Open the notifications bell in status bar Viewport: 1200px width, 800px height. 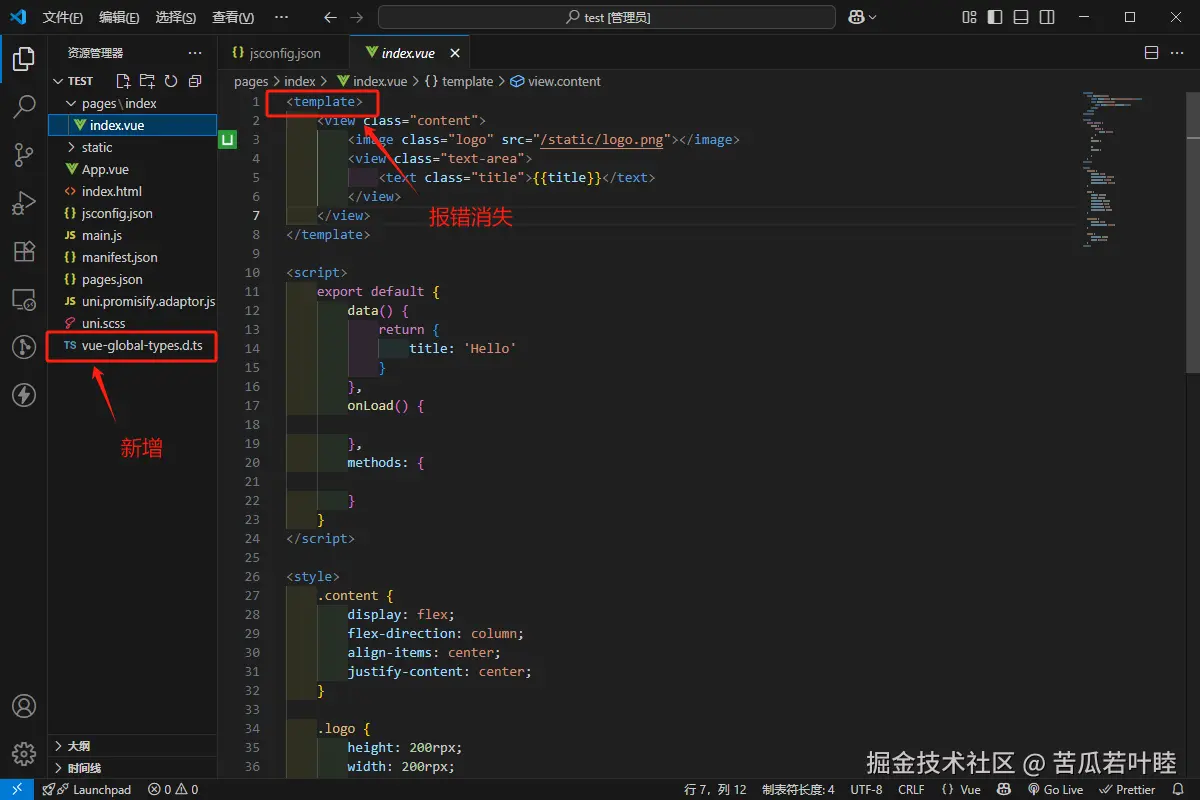click(x=1178, y=789)
